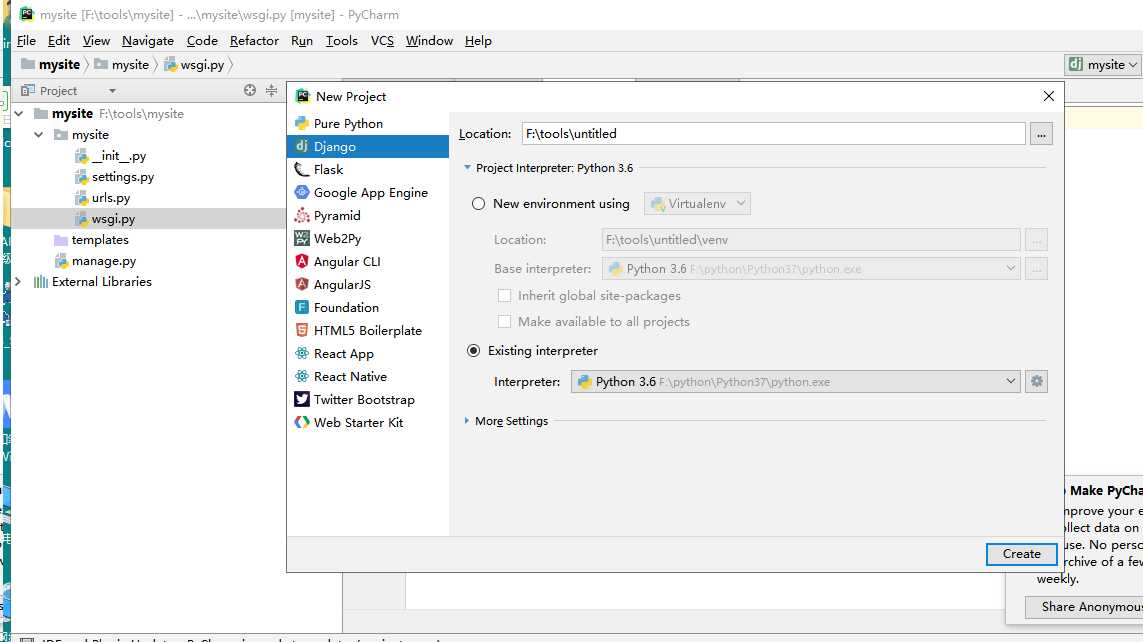
Task: Select Pyramid project type
Action: point(368,216)
